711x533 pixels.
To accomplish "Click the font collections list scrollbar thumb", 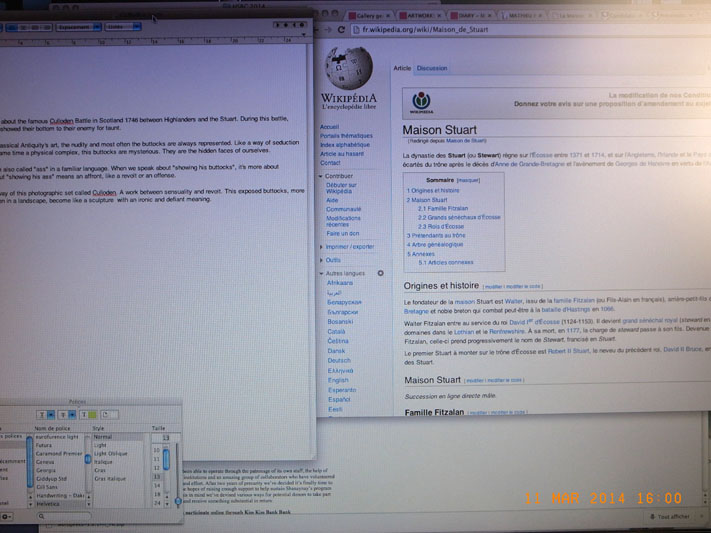I will coord(29,463).
